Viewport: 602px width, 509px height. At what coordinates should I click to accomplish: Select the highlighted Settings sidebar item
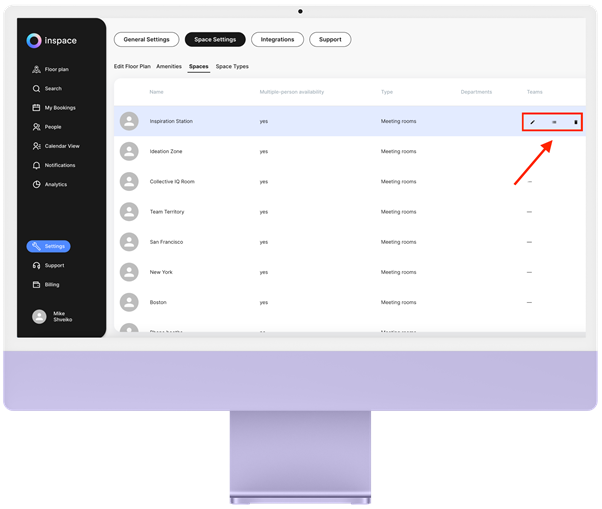48,246
